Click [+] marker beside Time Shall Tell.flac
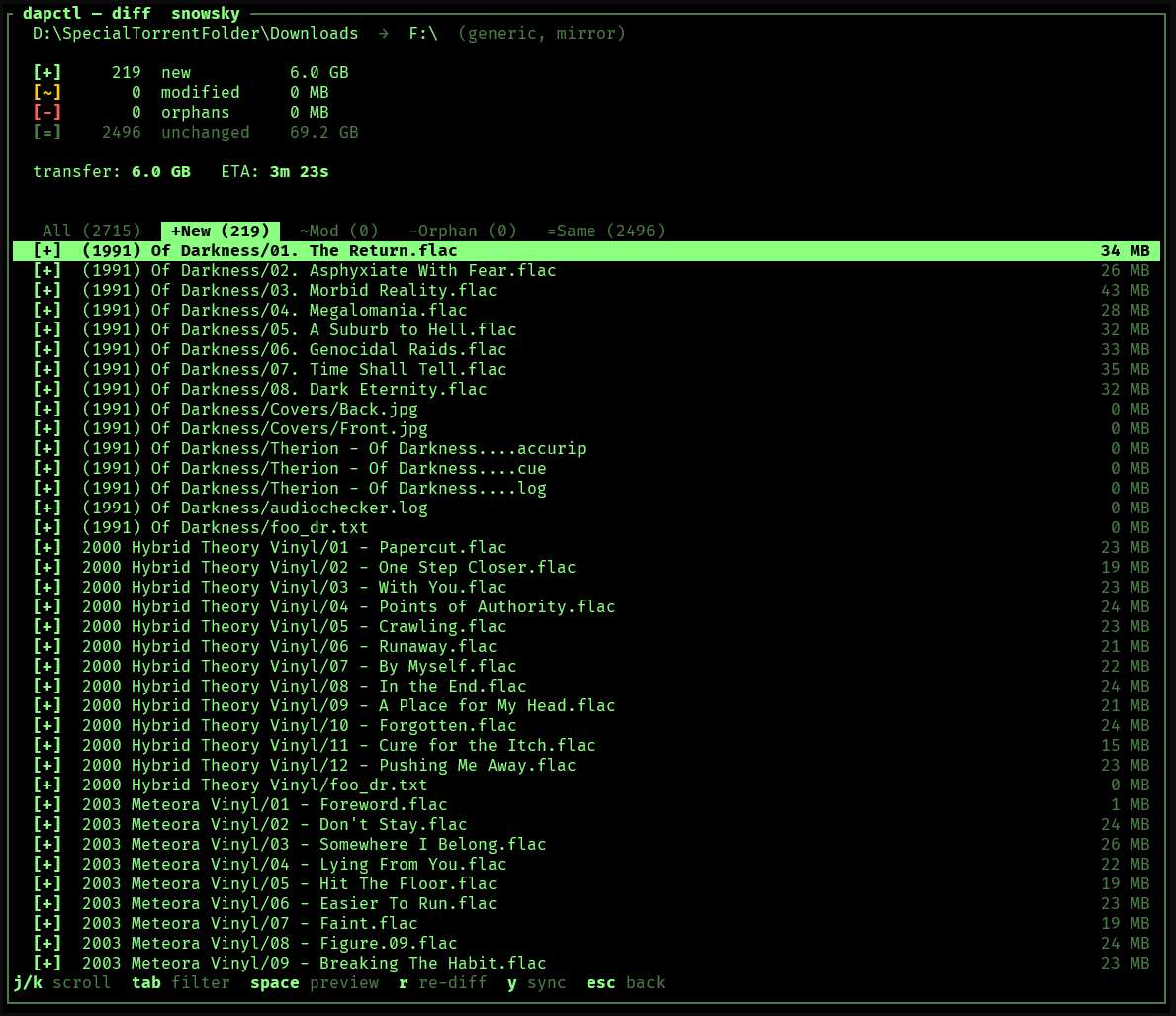Image resolution: width=1176 pixels, height=1016 pixels. tap(47, 370)
